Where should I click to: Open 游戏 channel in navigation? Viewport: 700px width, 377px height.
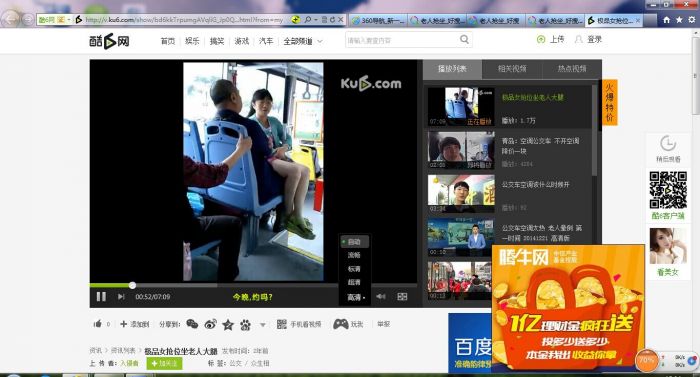pyautogui.click(x=242, y=41)
